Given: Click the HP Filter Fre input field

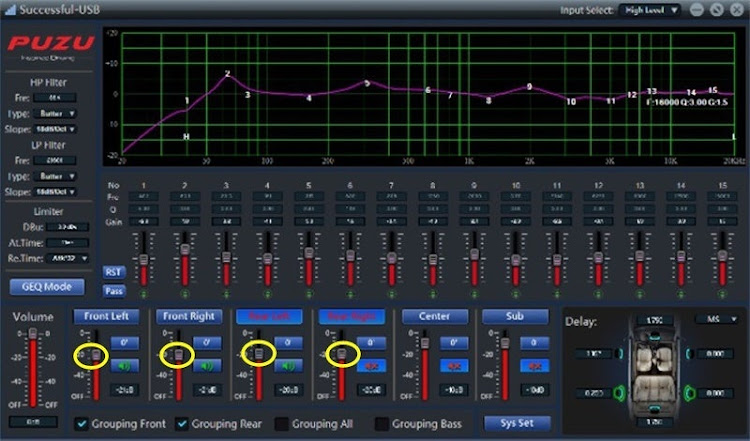Looking at the screenshot, I should (55, 98).
